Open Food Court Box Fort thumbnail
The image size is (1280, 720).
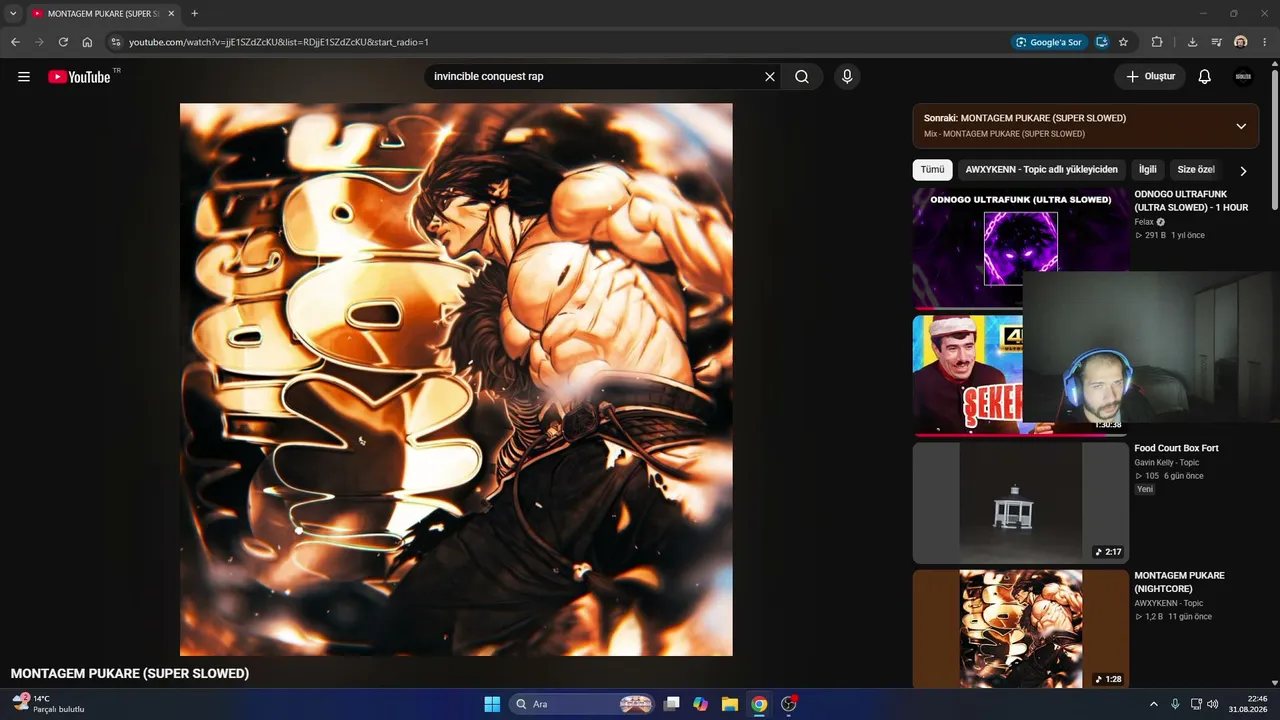pyautogui.click(x=1021, y=503)
